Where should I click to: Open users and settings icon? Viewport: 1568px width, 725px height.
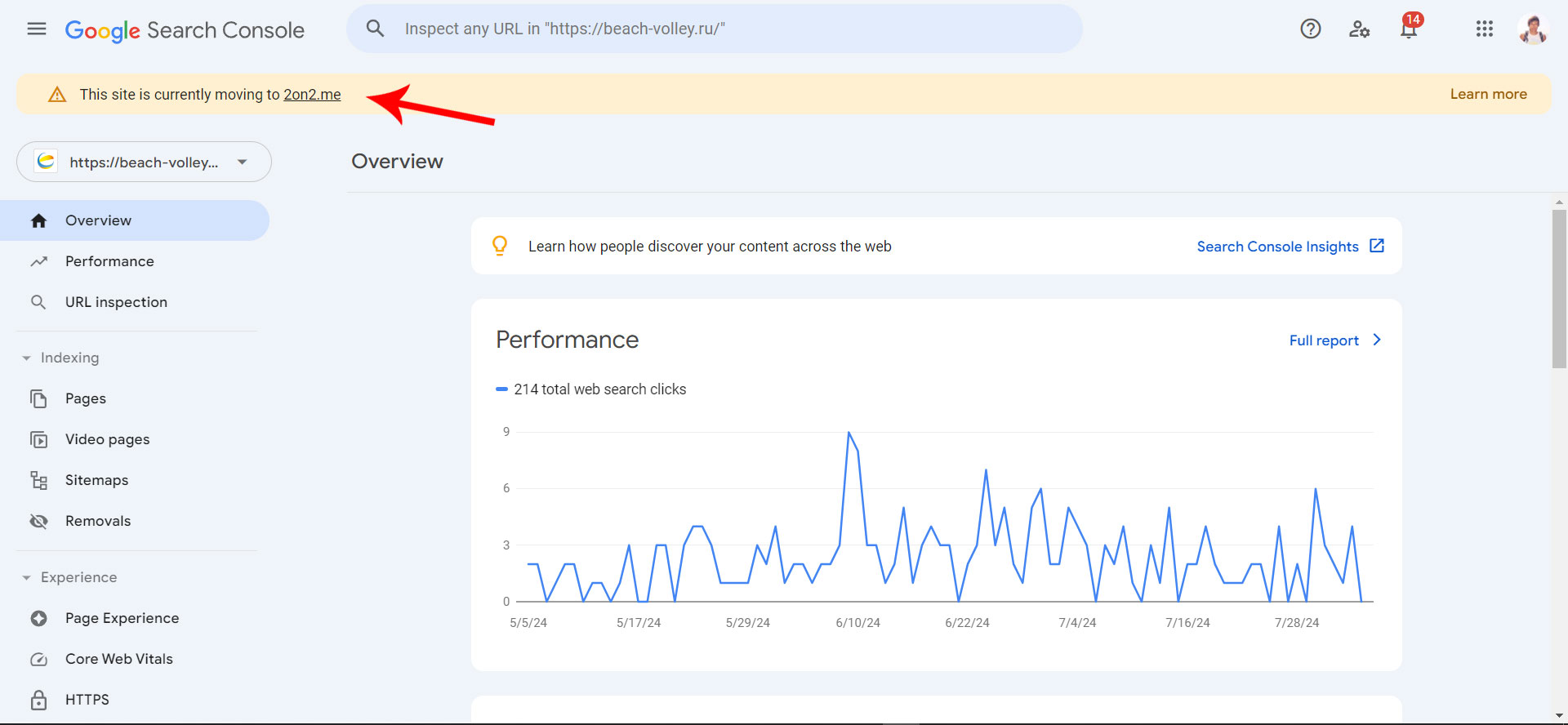click(x=1359, y=29)
